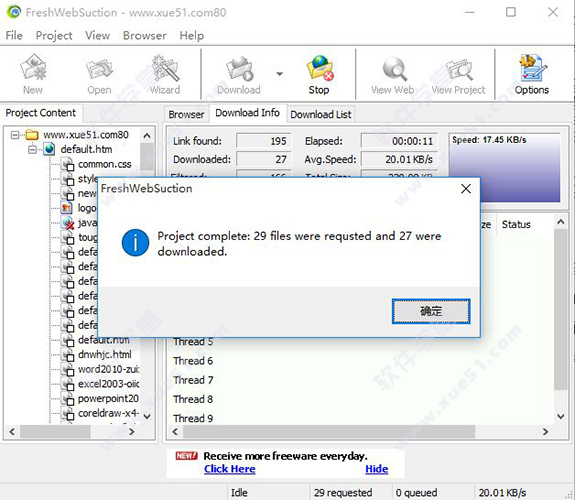Click the Thread 9 row
The image size is (575, 500).
193,418
